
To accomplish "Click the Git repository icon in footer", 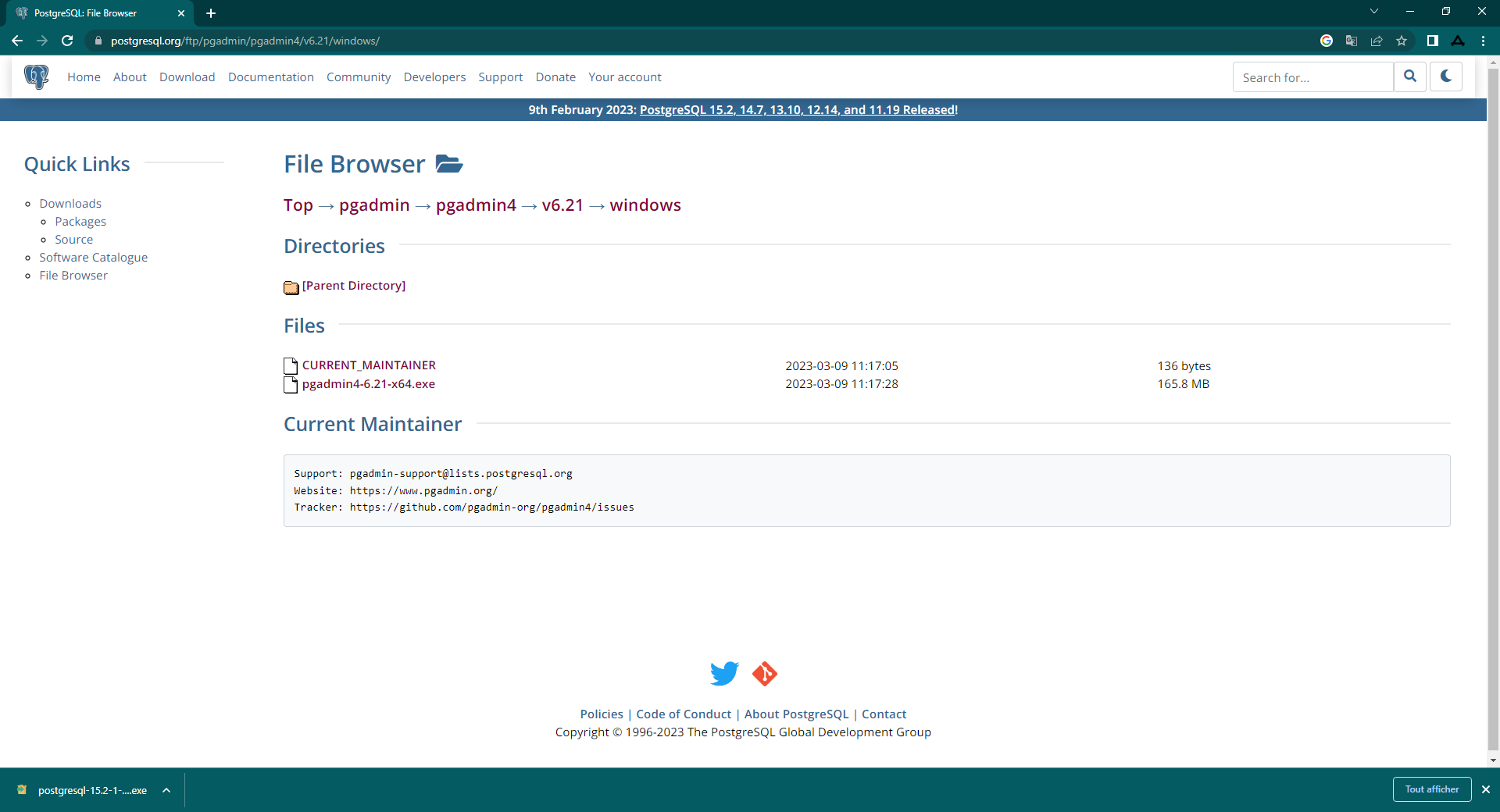I will point(765,673).
